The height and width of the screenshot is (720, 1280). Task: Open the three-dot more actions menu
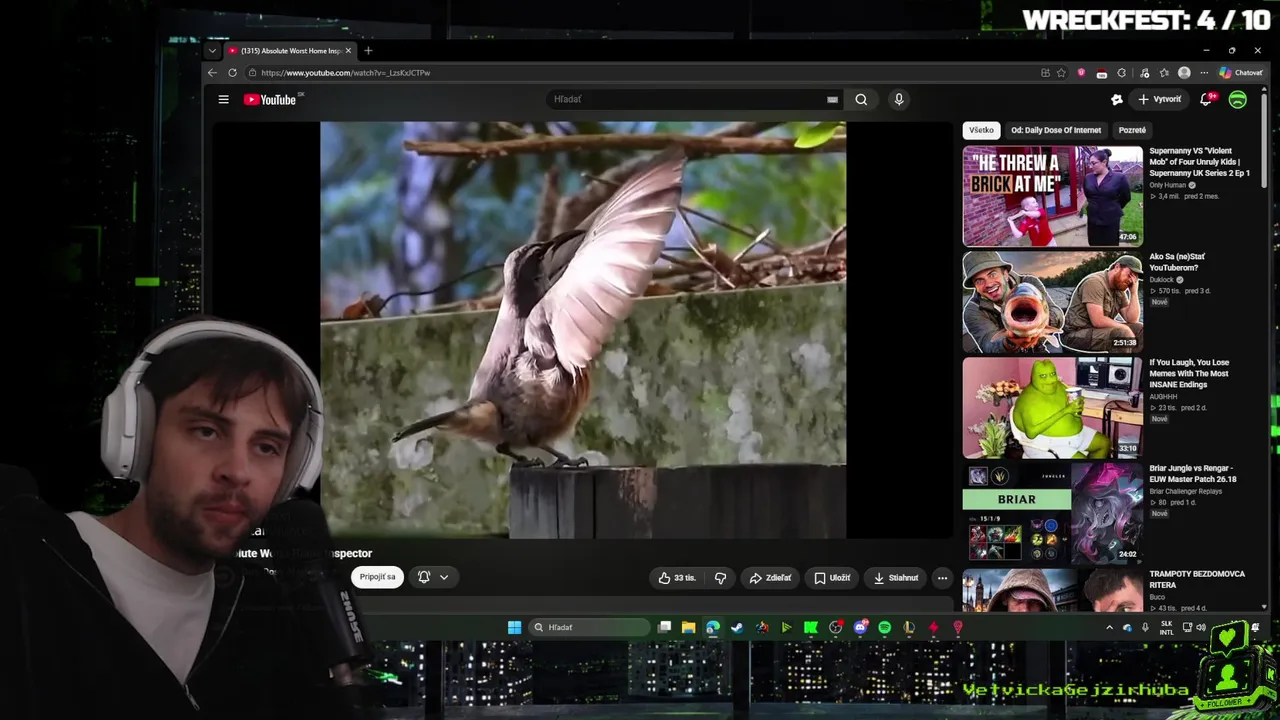click(942, 577)
